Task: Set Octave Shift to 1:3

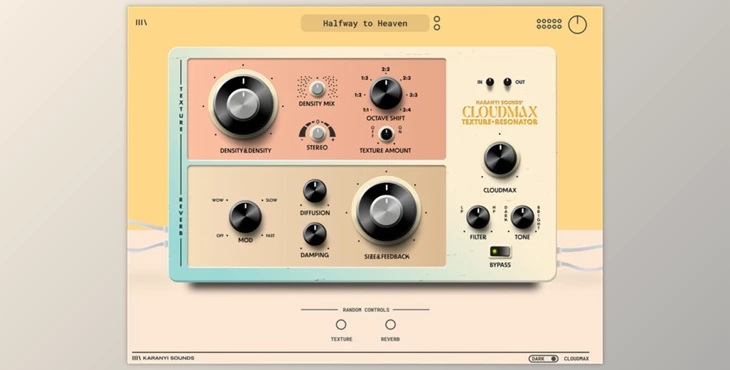Action: pyautogui.click(x=365, y=78)
